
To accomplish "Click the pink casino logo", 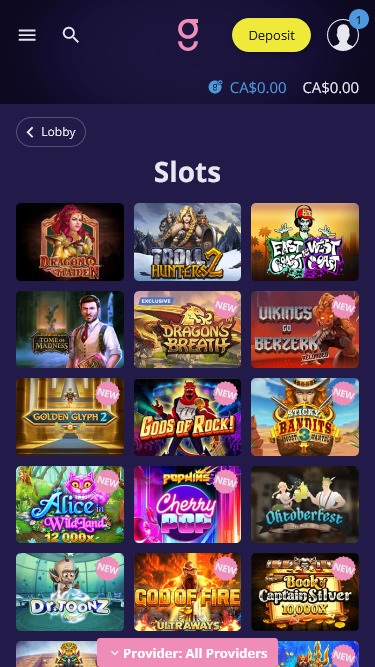I will click(x=188, y=35).
